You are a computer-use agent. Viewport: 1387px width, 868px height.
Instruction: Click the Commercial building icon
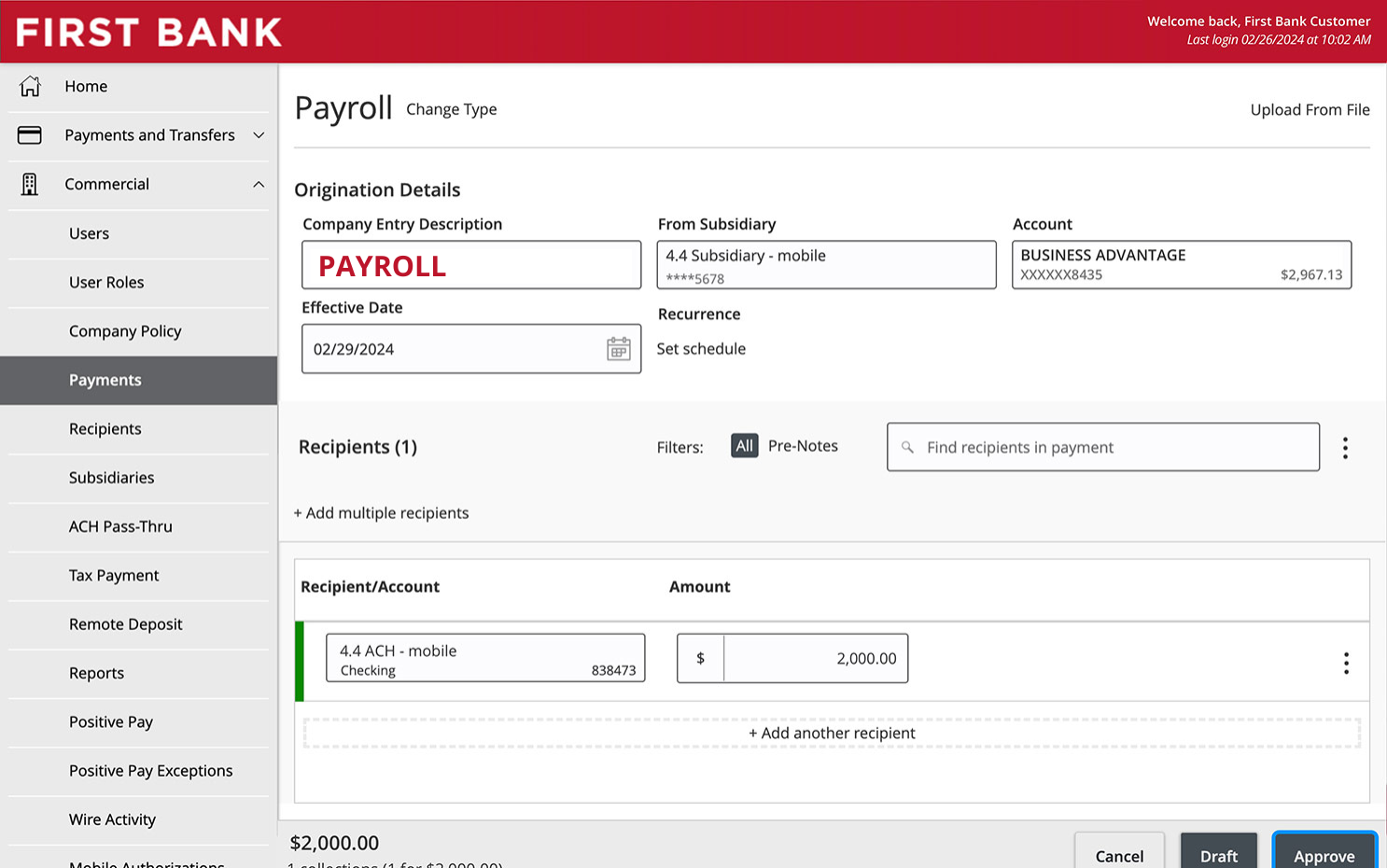pos(30,184)
